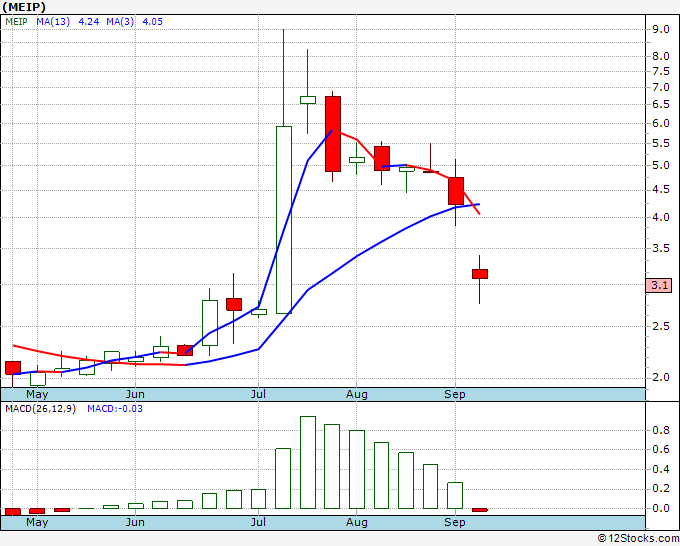Image resolution: width=680 pixels, height=546 pixels.
Task: Select the MACD:-0.03 value readout
Action: (115, 409)
